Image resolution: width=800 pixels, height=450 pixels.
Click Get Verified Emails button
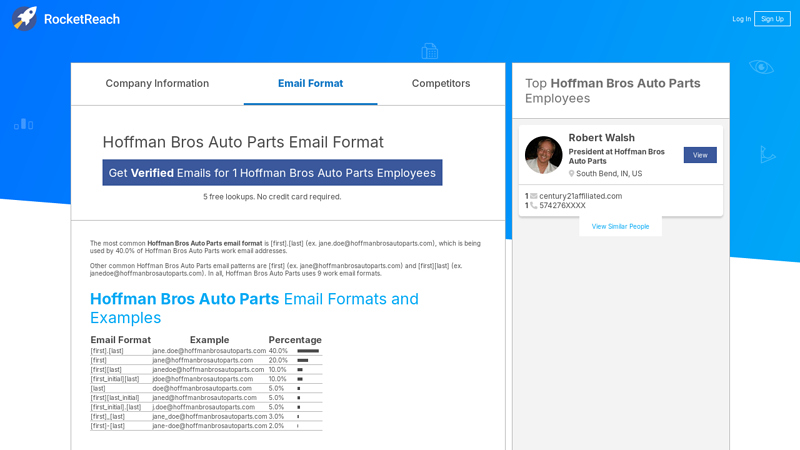click(x=272, y=173)
